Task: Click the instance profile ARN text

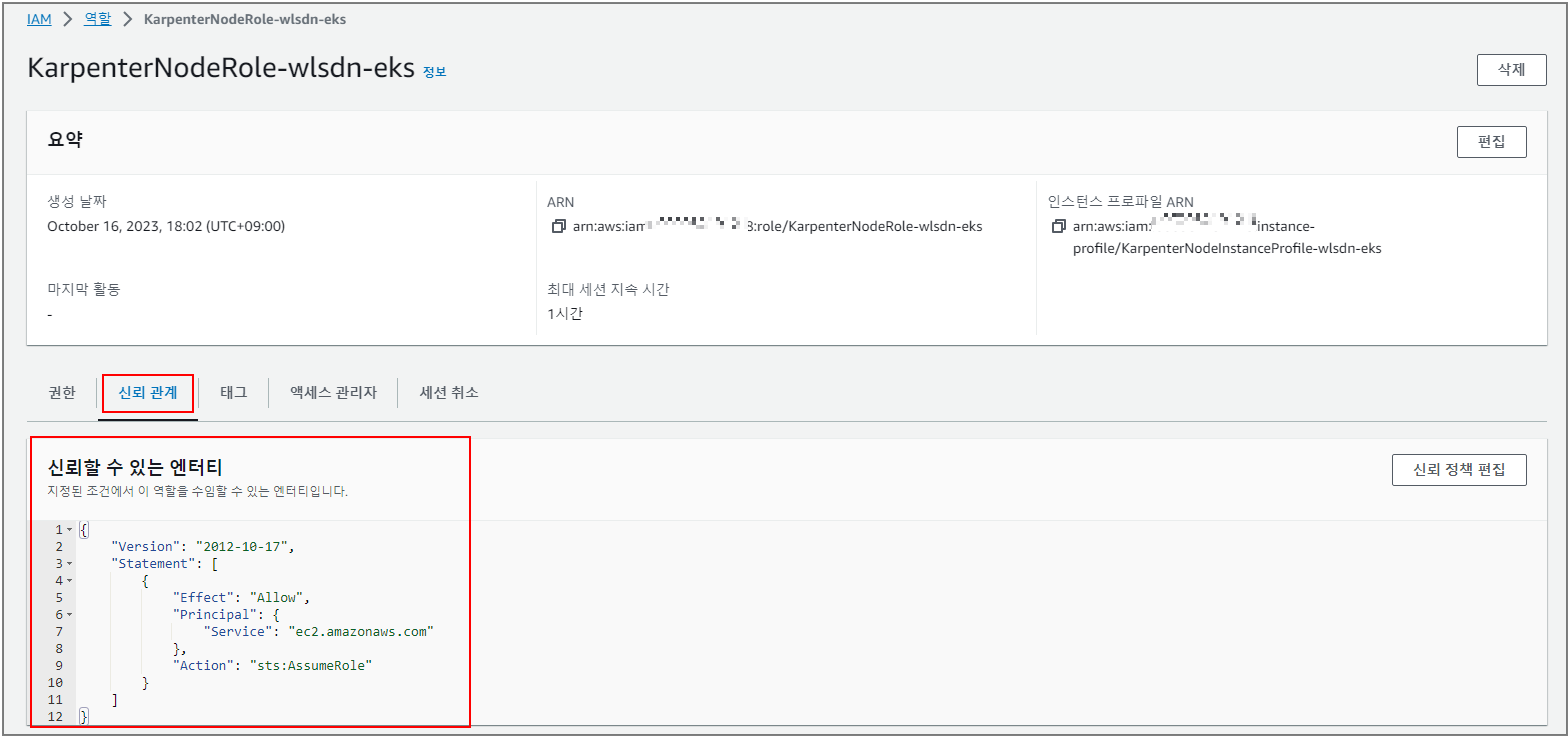Action: (1227, 237)
